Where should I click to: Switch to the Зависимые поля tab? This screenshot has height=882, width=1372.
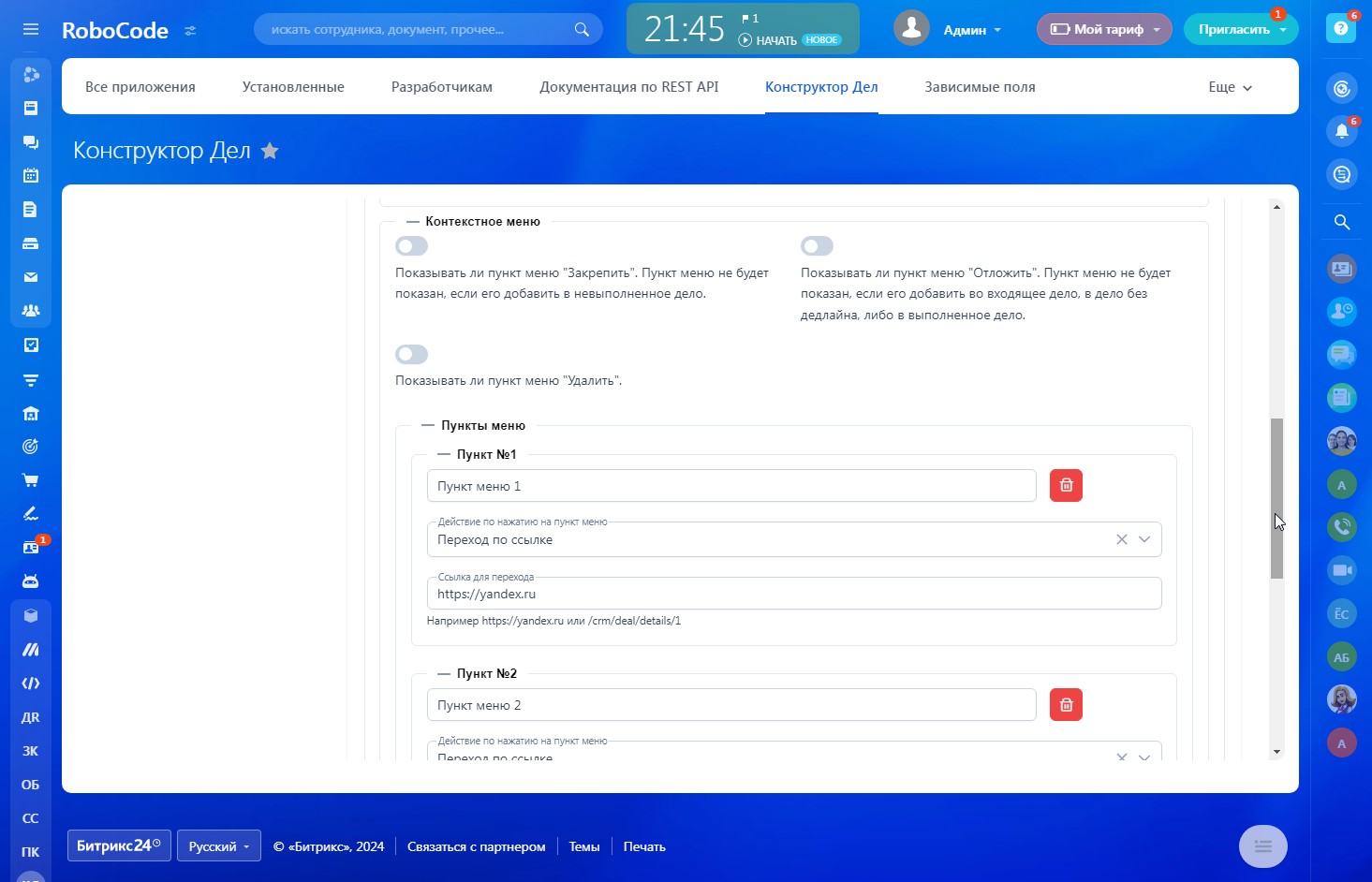tap(980, 87)
